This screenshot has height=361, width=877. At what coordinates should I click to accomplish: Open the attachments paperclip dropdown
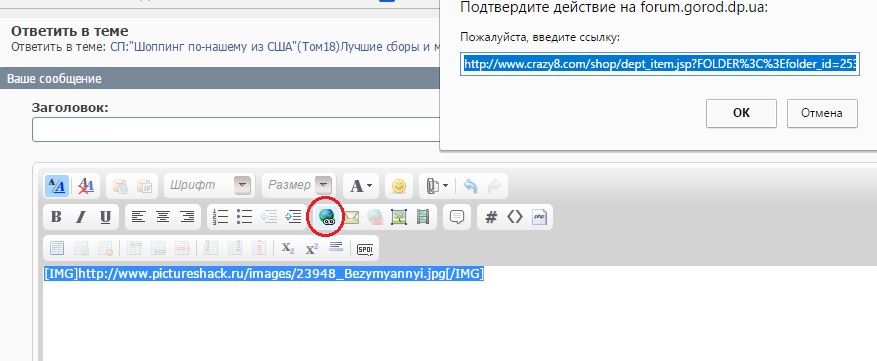click(x=437, y=186)
